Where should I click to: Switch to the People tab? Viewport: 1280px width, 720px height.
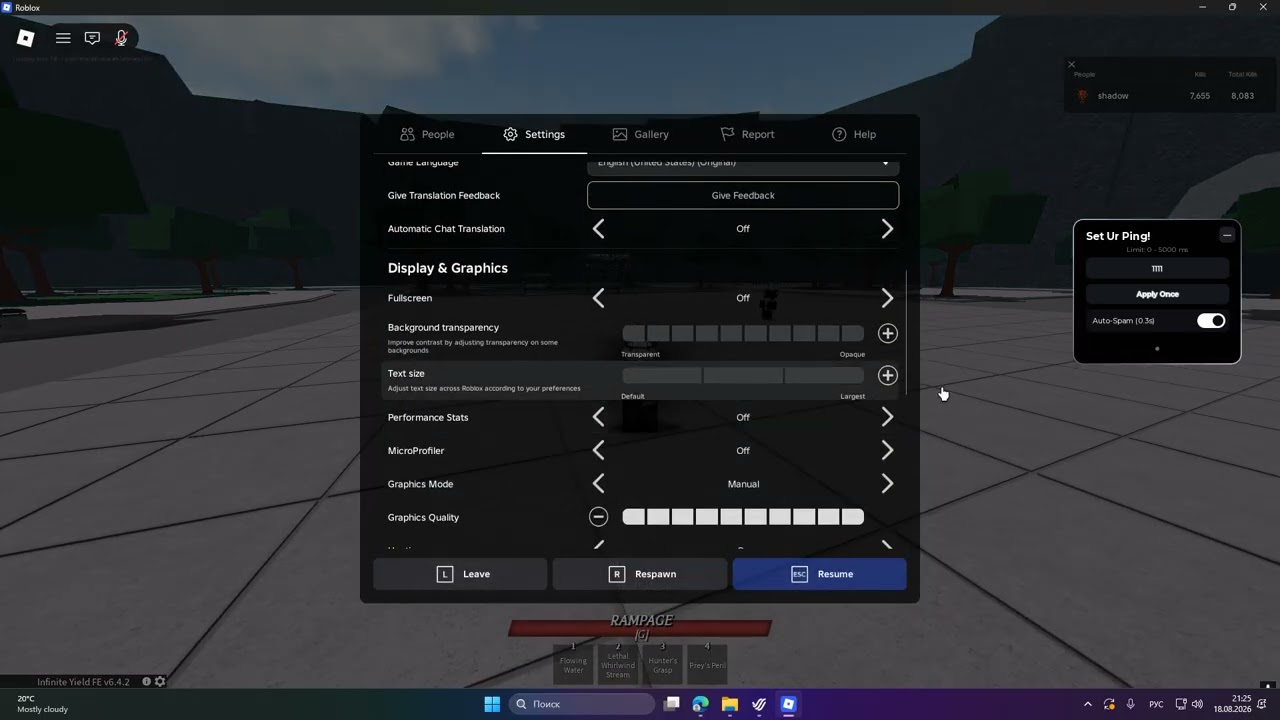(427, 134)
